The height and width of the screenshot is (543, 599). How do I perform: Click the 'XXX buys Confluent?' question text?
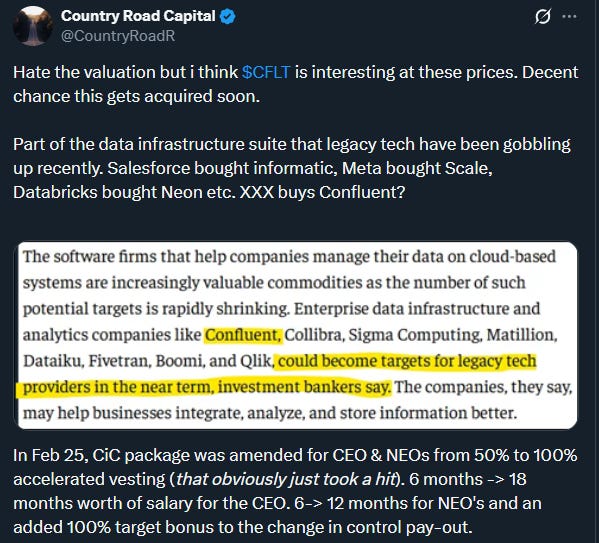(x=322, y=192)
